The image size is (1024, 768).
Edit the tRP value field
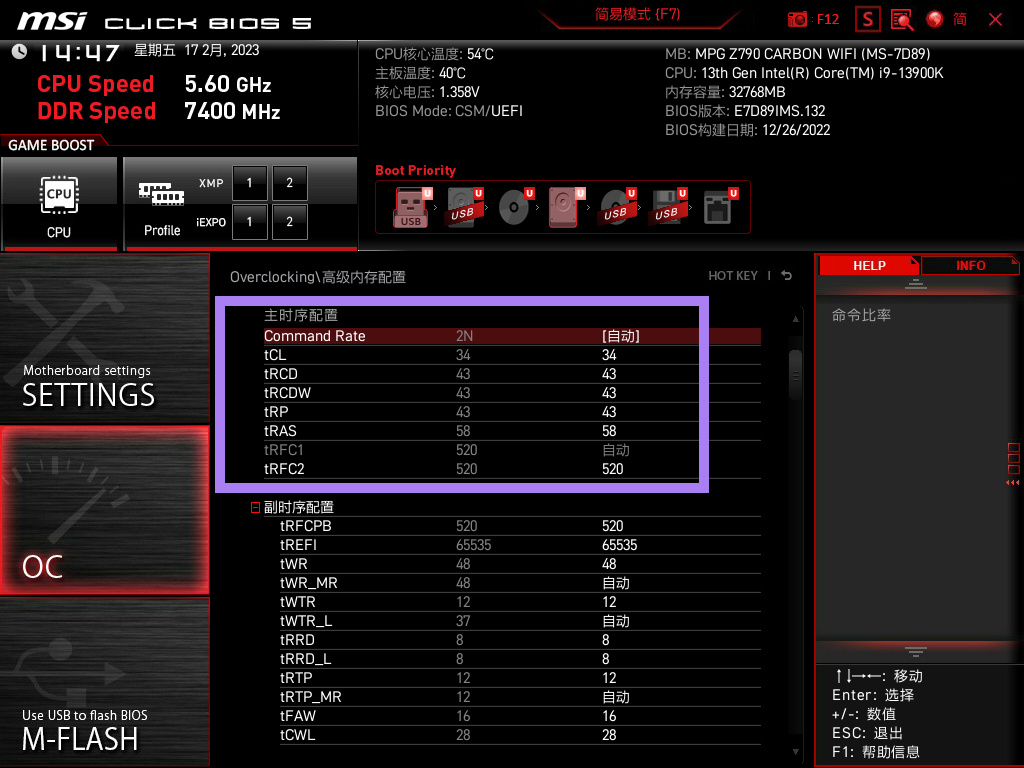tap(609, 412)
